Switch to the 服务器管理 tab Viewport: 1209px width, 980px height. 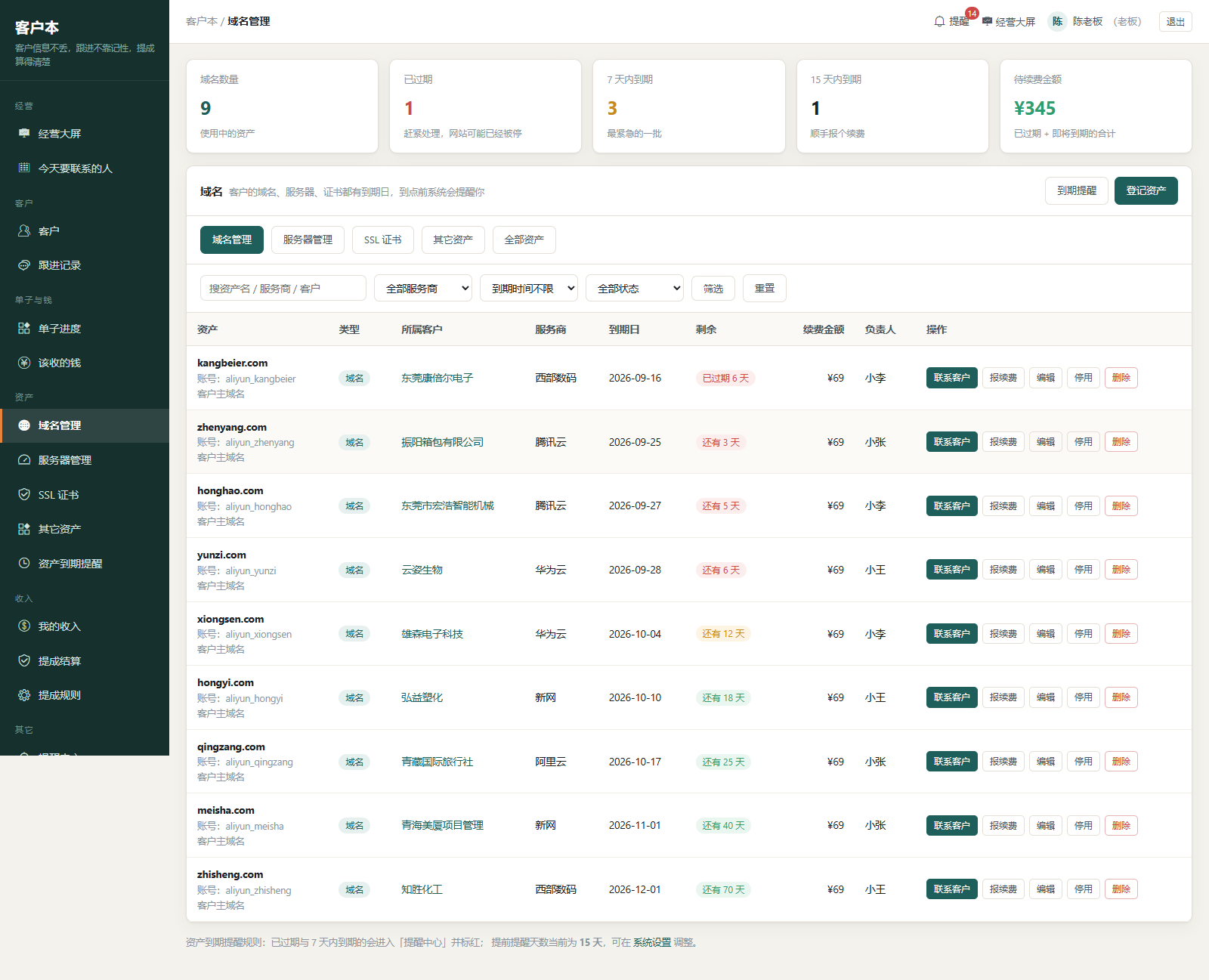308,240
